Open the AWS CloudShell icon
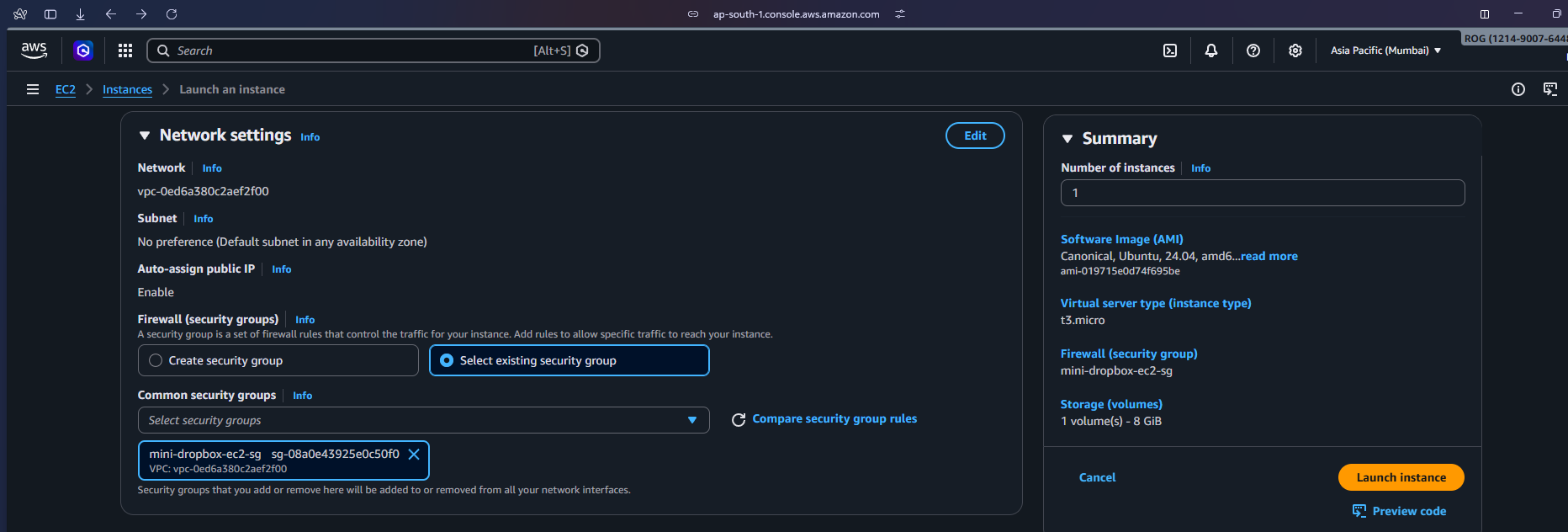Image resolution: width=1568 pixels, height=532 pixels. tap(1169, 51)
